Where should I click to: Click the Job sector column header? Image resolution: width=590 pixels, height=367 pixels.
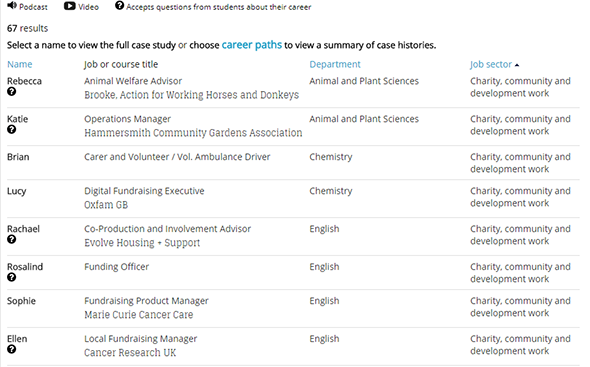pos(491,64)
